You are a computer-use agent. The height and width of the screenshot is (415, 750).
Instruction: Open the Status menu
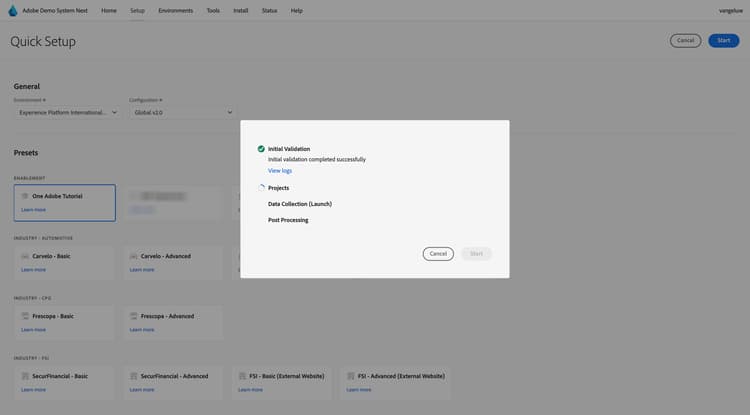click(x=269, y=11)
